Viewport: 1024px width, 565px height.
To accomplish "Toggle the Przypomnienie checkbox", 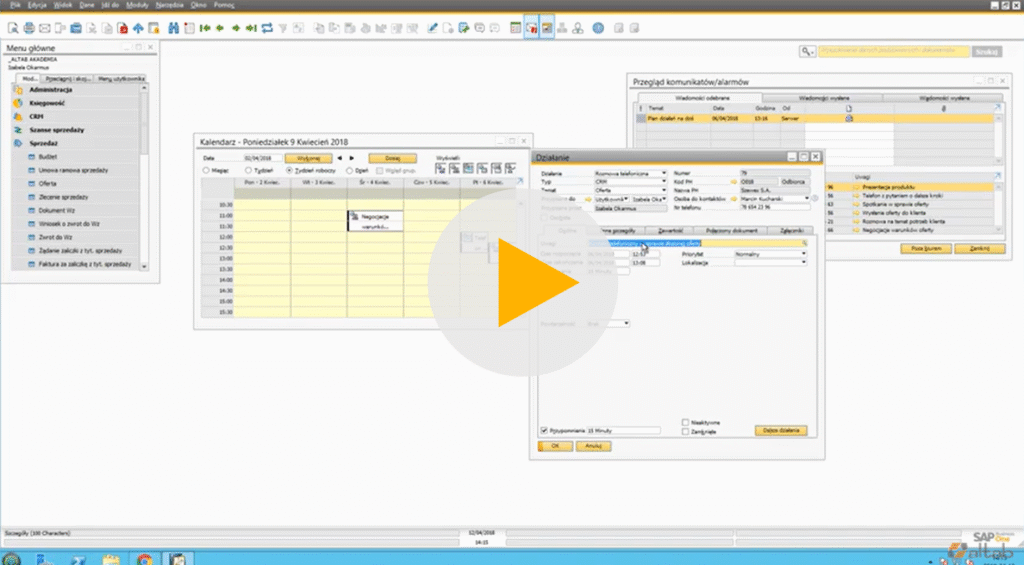I will click(544, 430).
